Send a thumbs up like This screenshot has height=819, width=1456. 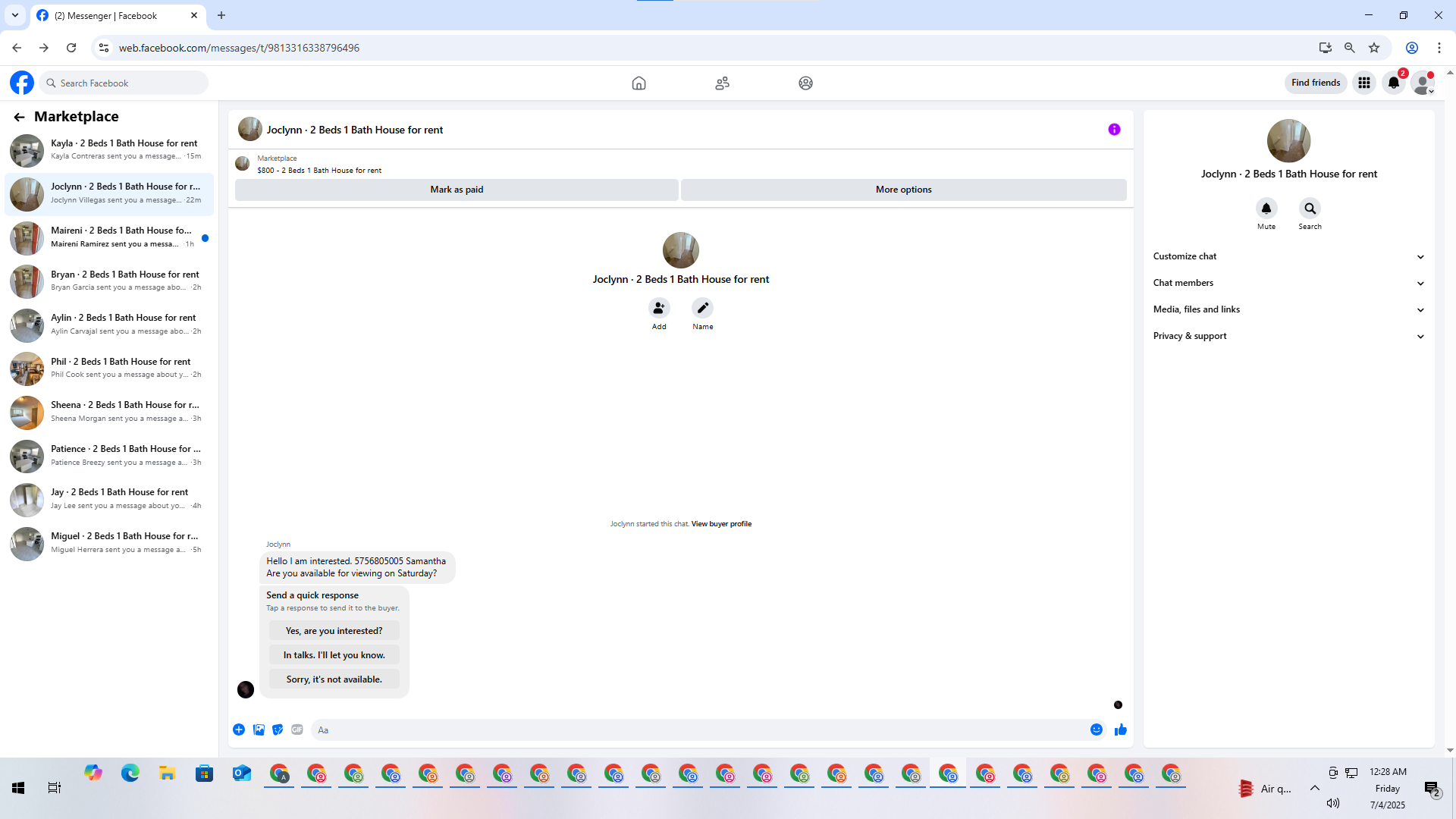click(1120, 730)
